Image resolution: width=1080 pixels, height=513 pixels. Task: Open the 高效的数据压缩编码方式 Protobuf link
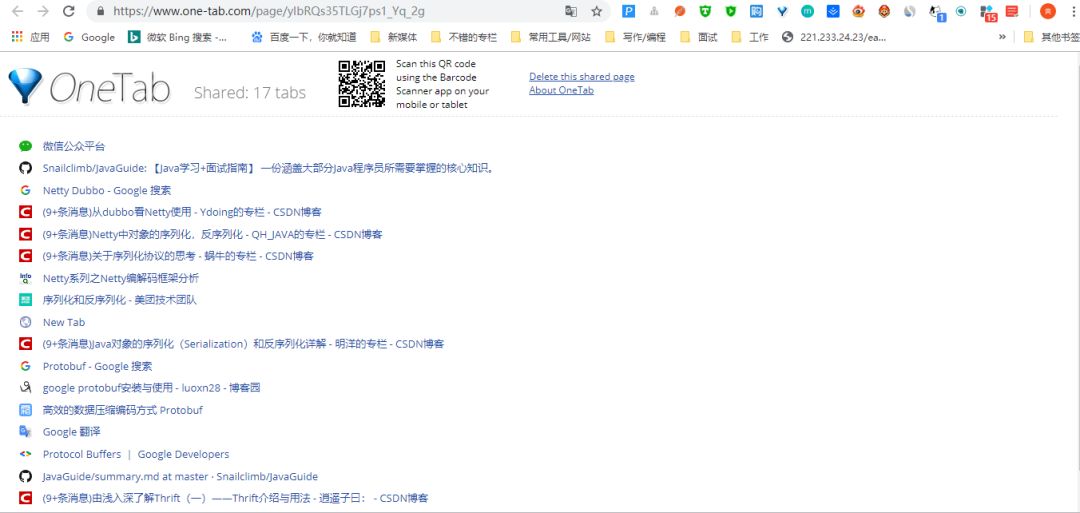click(x=123, y=410)
